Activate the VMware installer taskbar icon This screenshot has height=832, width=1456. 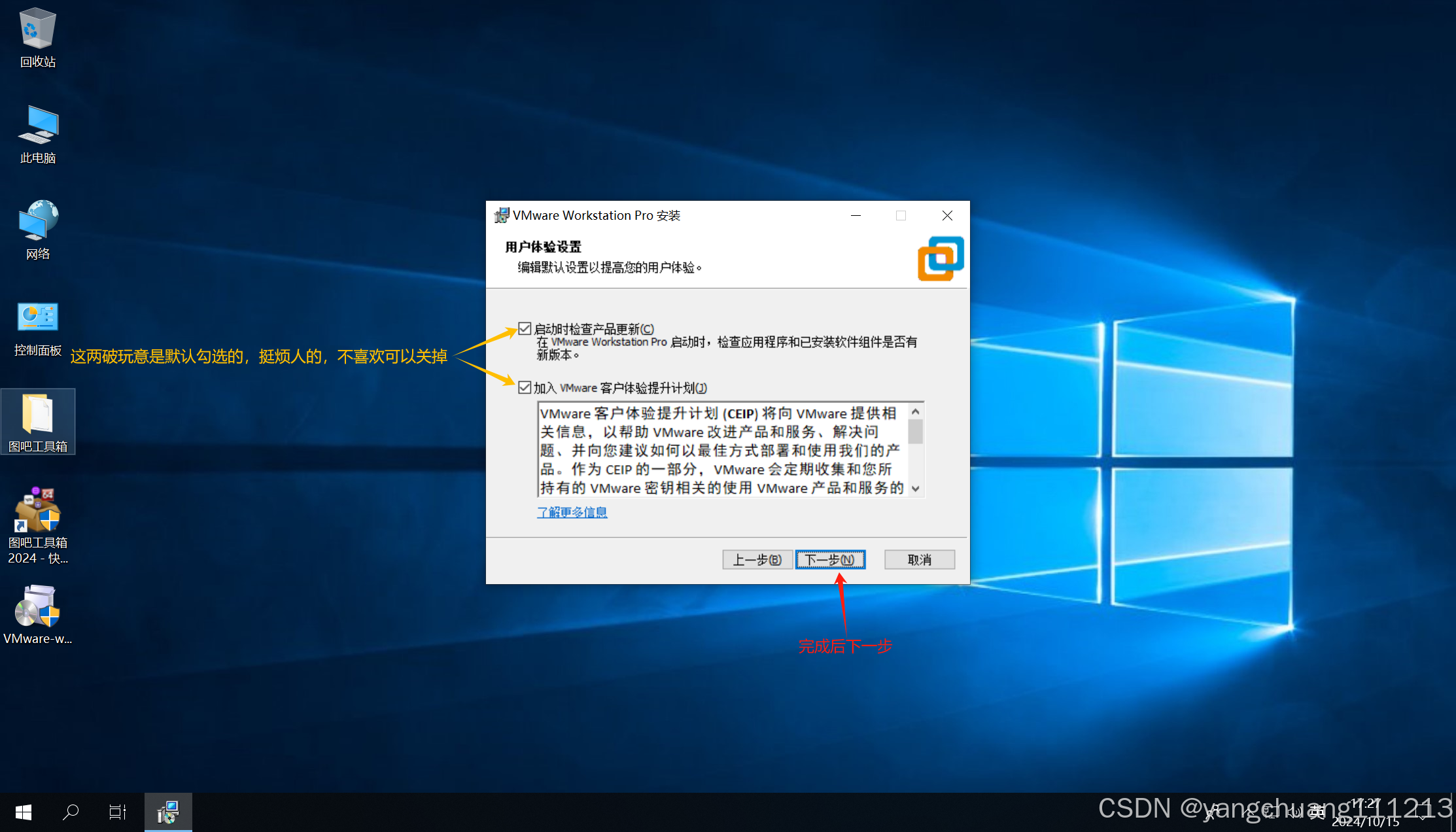pyautogui.click(x=168, y=812)
